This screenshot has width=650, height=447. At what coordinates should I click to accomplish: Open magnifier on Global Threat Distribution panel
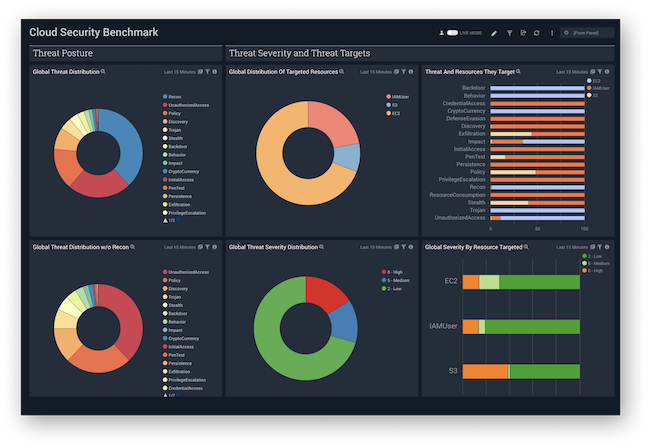103,72
